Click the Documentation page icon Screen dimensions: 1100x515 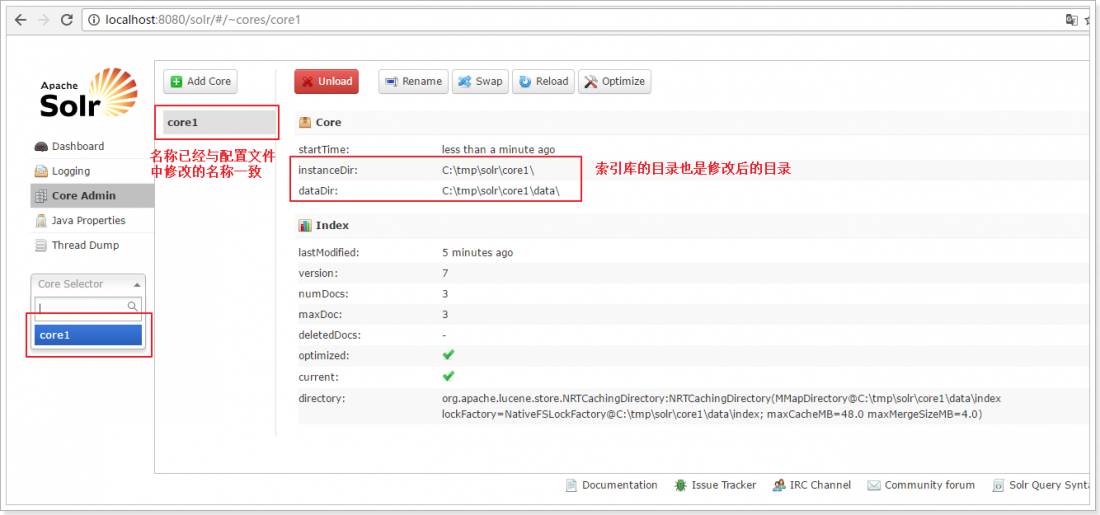pos(571,485)
